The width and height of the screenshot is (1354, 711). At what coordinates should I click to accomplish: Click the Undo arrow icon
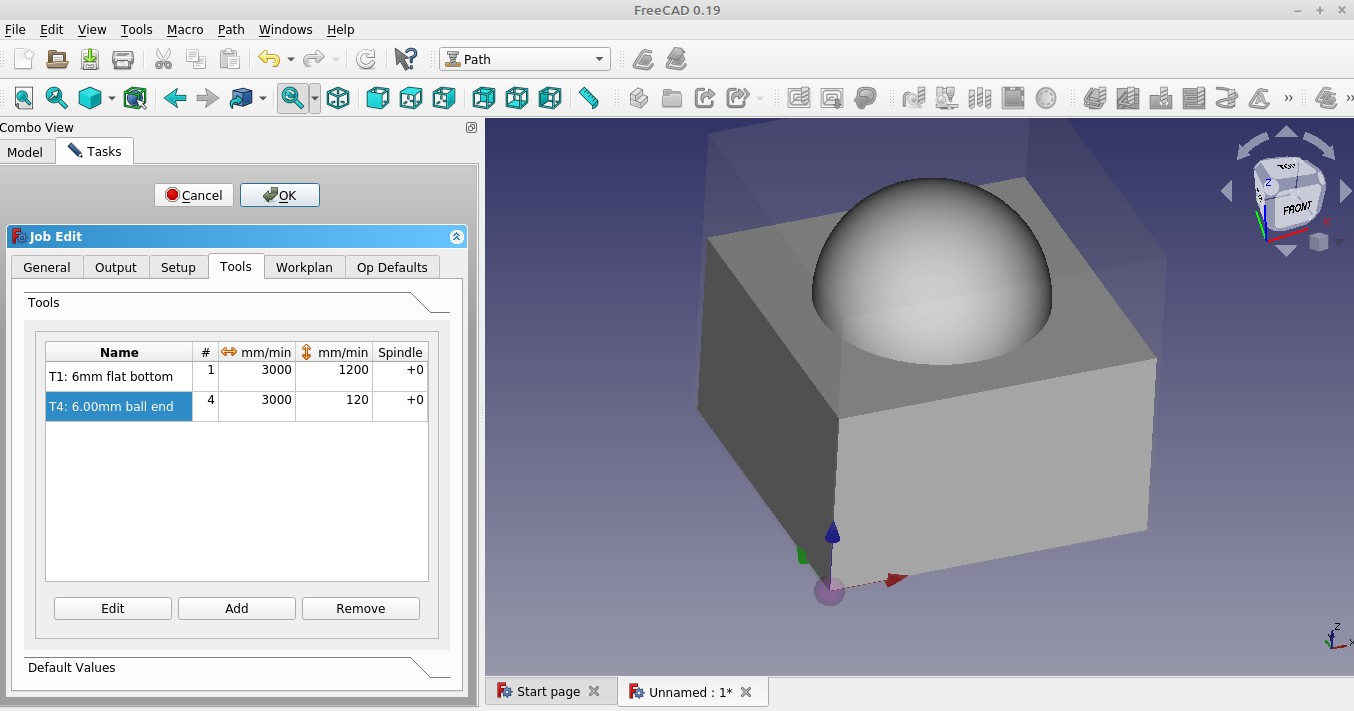[x=268, y=59]
